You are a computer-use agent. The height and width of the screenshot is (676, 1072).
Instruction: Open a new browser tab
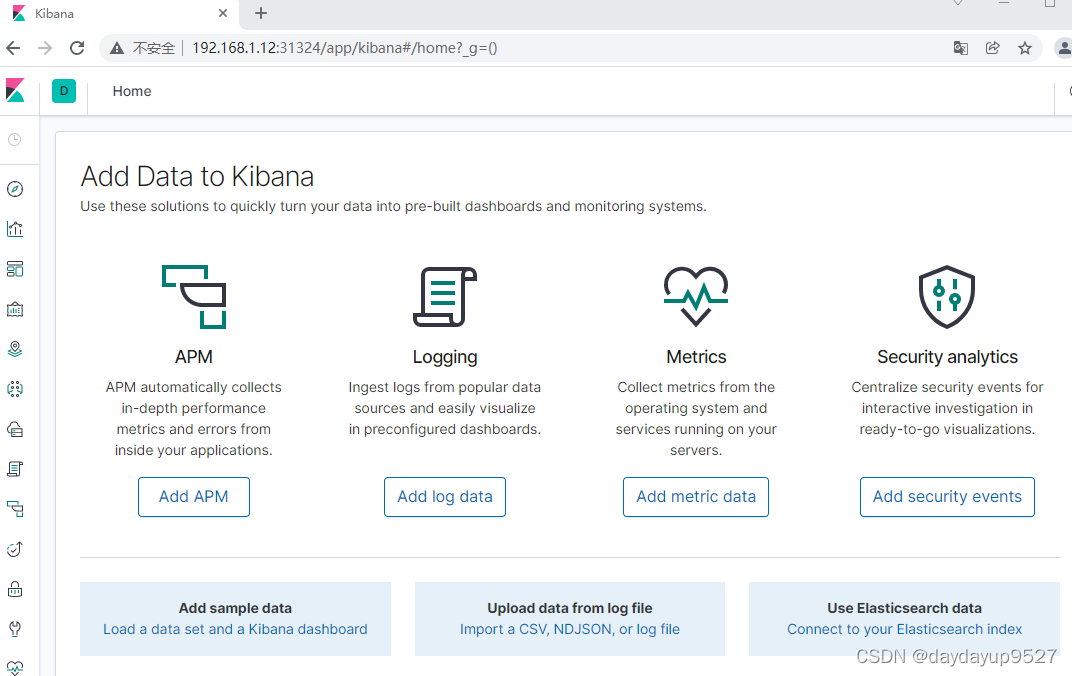pyautogui.click(x=260, y=13)
